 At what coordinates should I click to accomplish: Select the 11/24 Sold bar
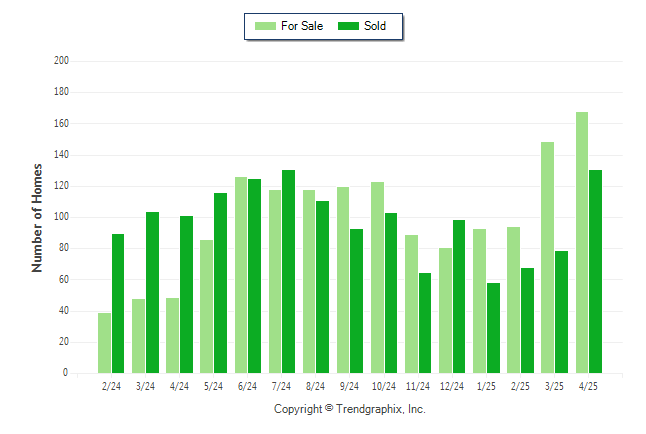pos(425,323)
